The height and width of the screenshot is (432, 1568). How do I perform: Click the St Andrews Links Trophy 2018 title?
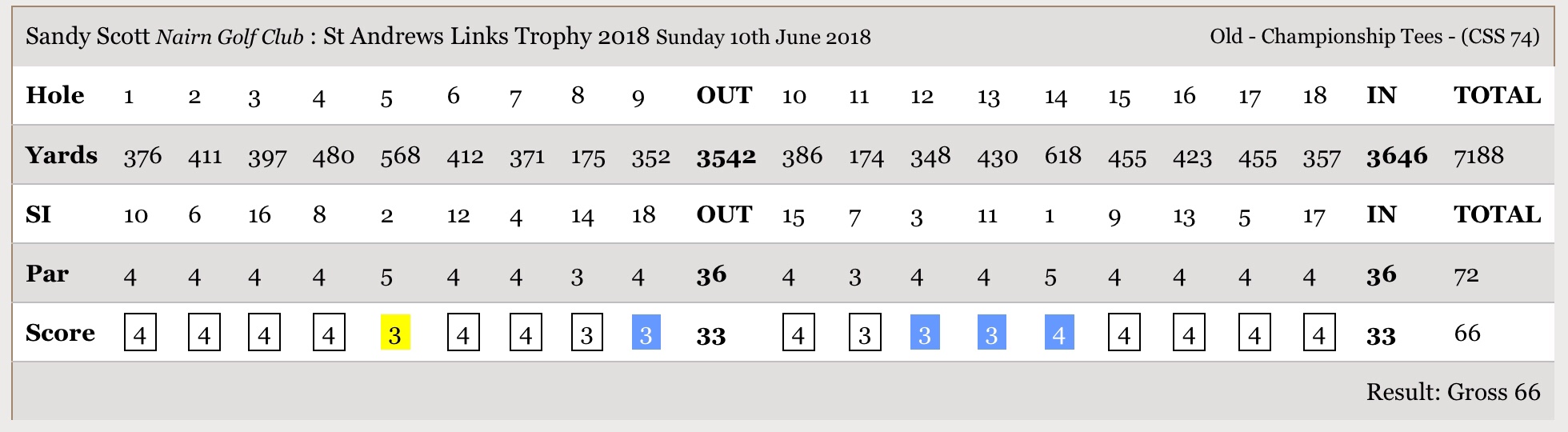(486, 37)
